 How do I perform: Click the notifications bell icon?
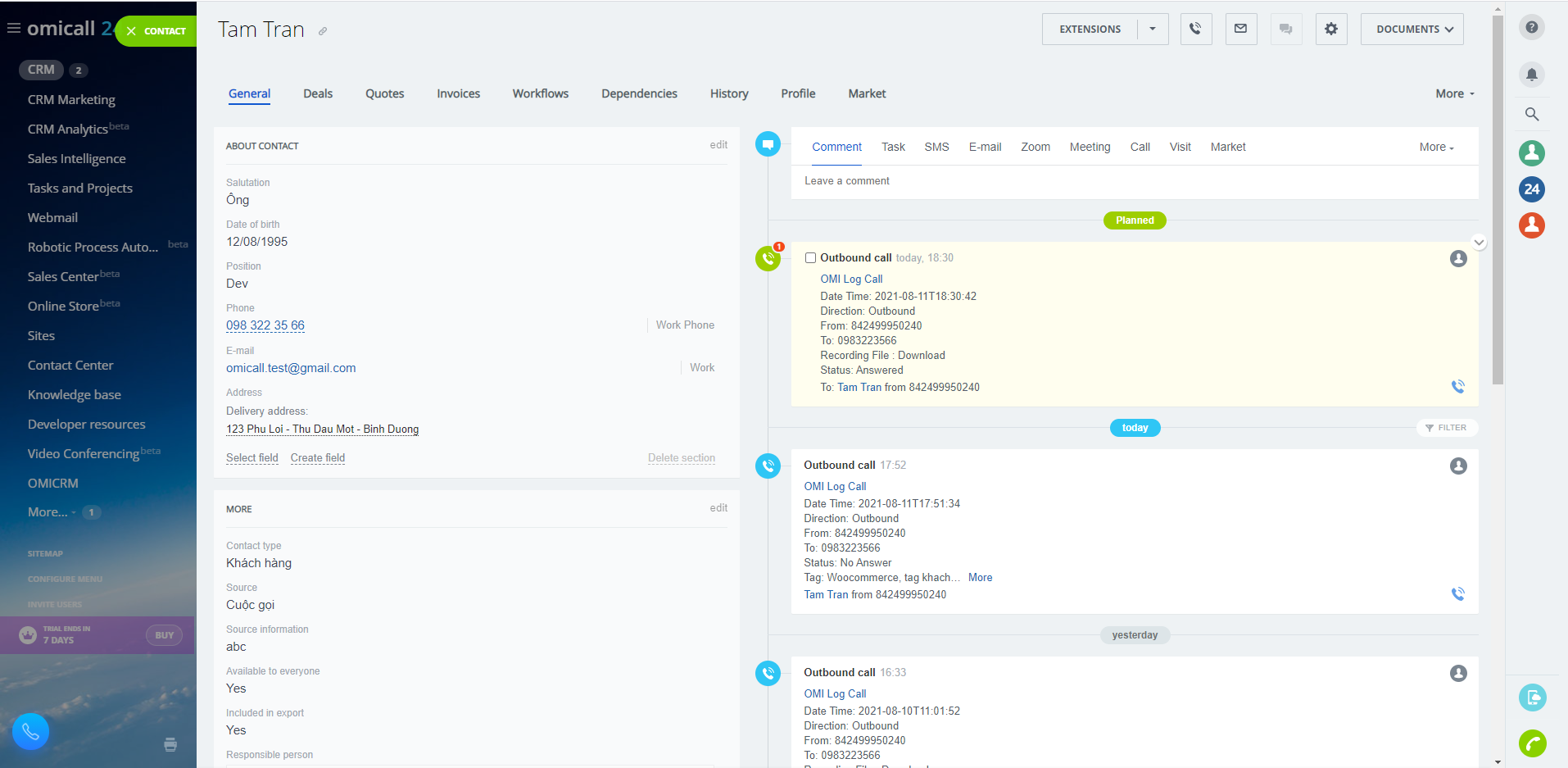pos(1531,75)
